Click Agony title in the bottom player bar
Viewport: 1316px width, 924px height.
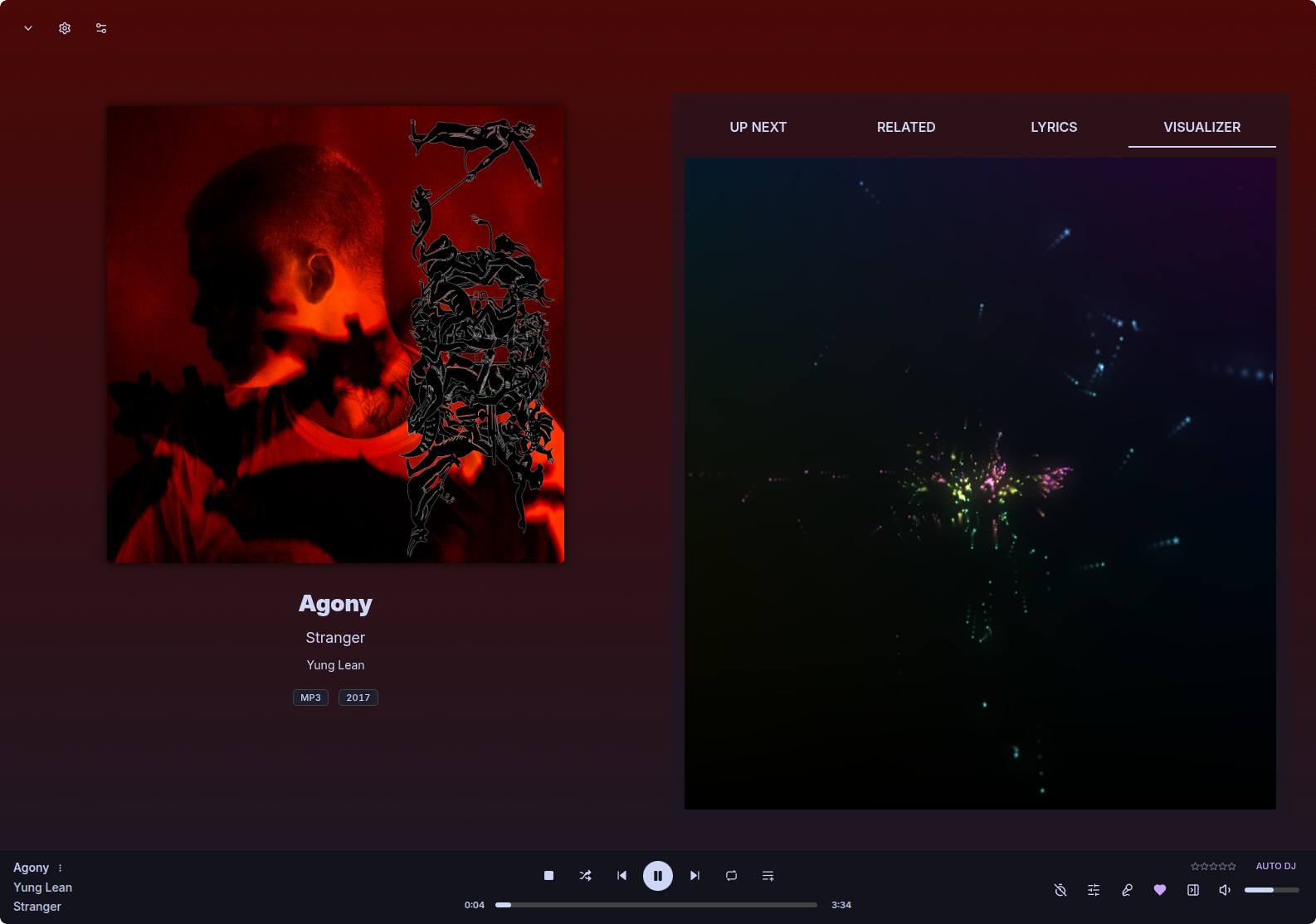click(31, 868)
